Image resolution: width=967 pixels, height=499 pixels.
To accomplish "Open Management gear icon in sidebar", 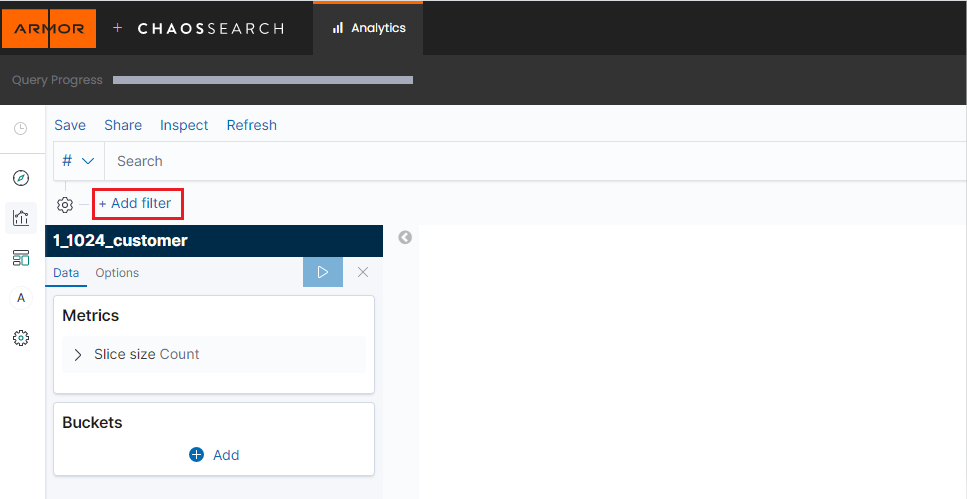I will pos(21,339).
